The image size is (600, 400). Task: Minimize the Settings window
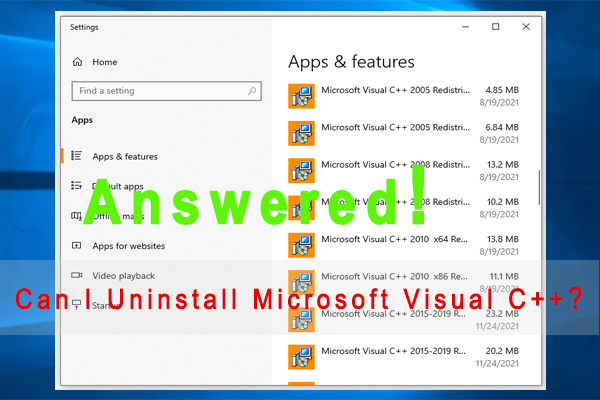[465, 27]
